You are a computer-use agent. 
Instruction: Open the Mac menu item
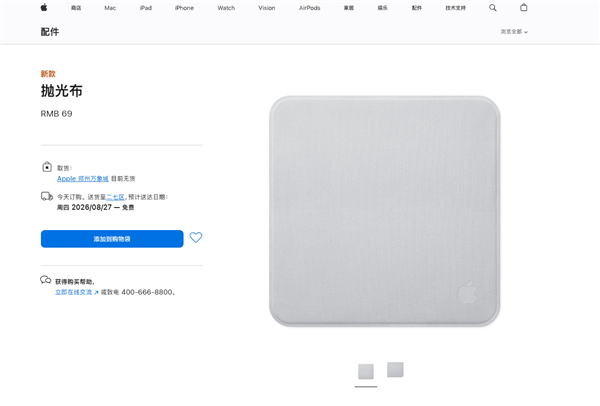point(110,8)
